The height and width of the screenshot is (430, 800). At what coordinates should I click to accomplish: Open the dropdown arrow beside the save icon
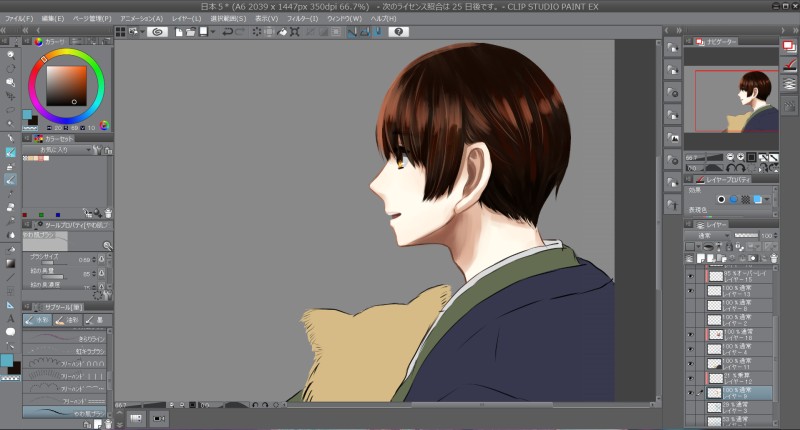tap(213, 32)
